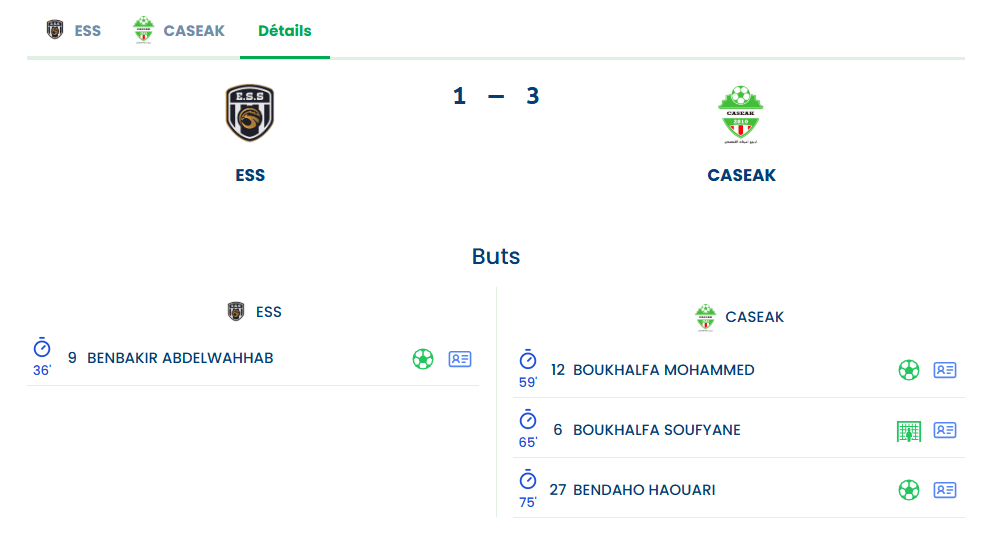The width and height of the screenshot is (998, 535).
Task: Click the stopwatch icon at 36 minutes
Action: [41, 348]
